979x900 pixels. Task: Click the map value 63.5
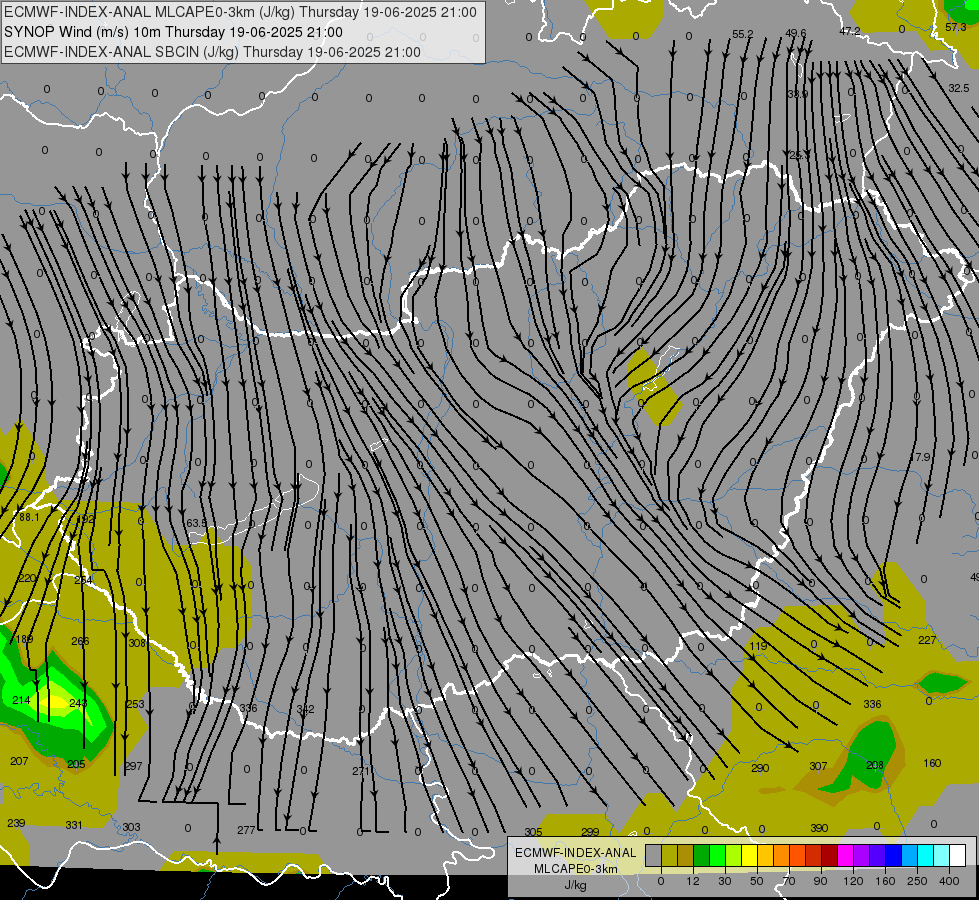click(197, 523)
